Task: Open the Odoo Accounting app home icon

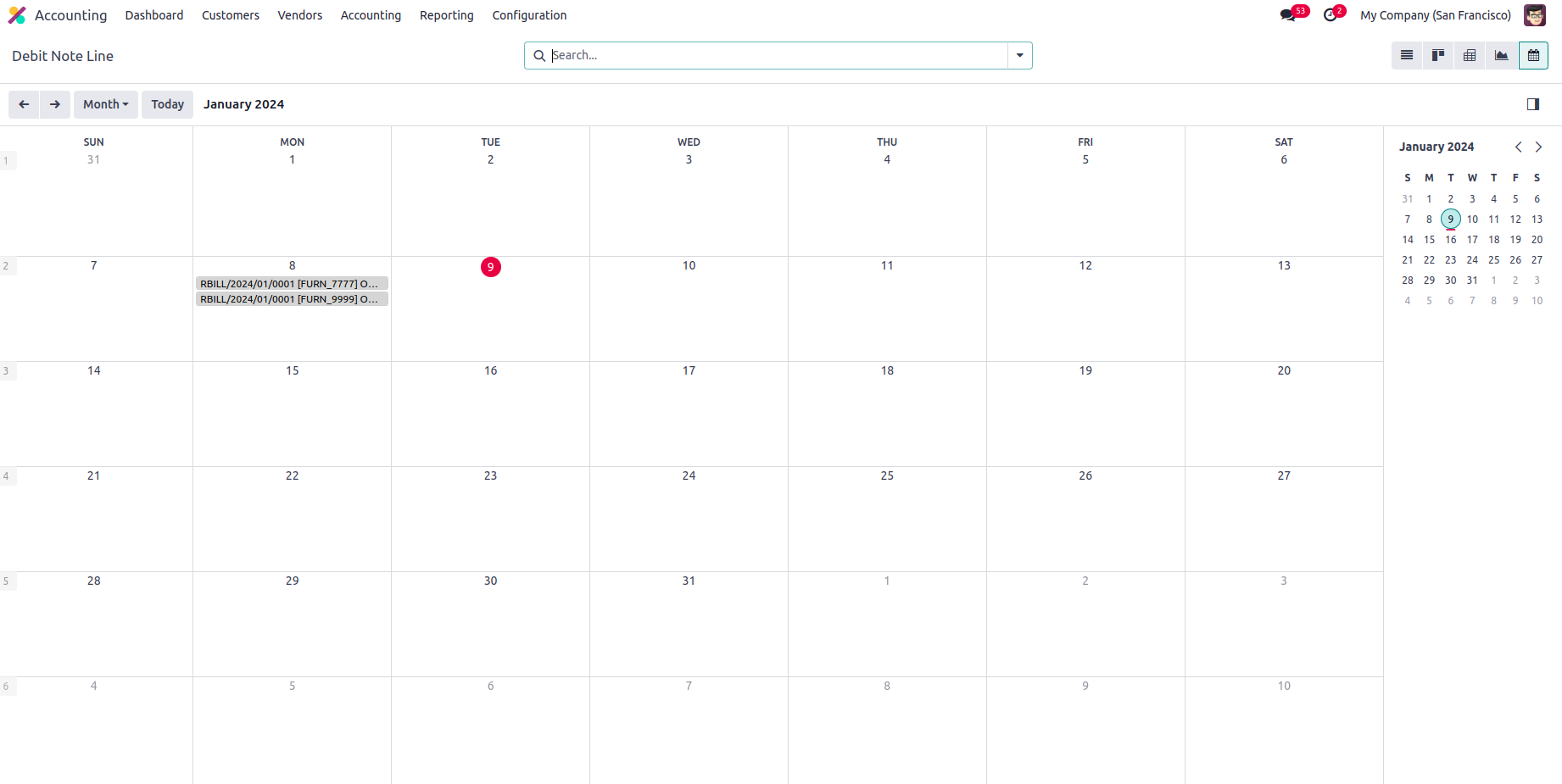Action: point(17,15)
